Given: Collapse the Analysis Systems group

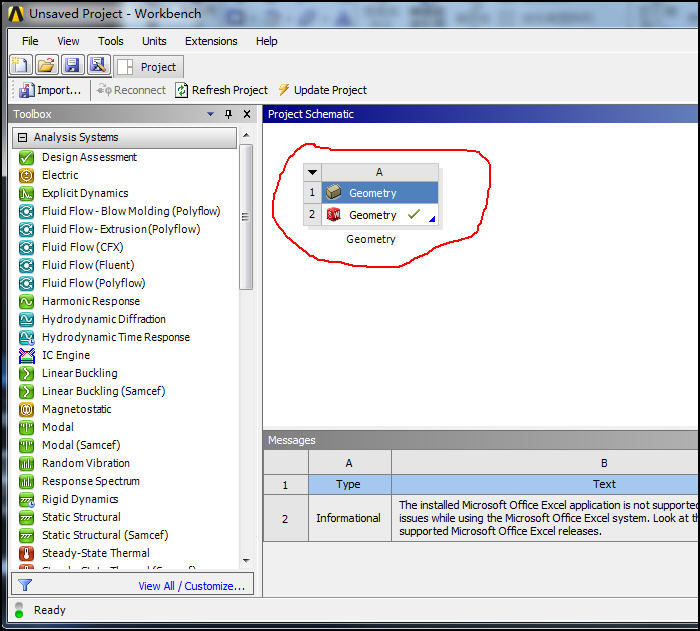Looking at the screenshot, I should point(23,138).
